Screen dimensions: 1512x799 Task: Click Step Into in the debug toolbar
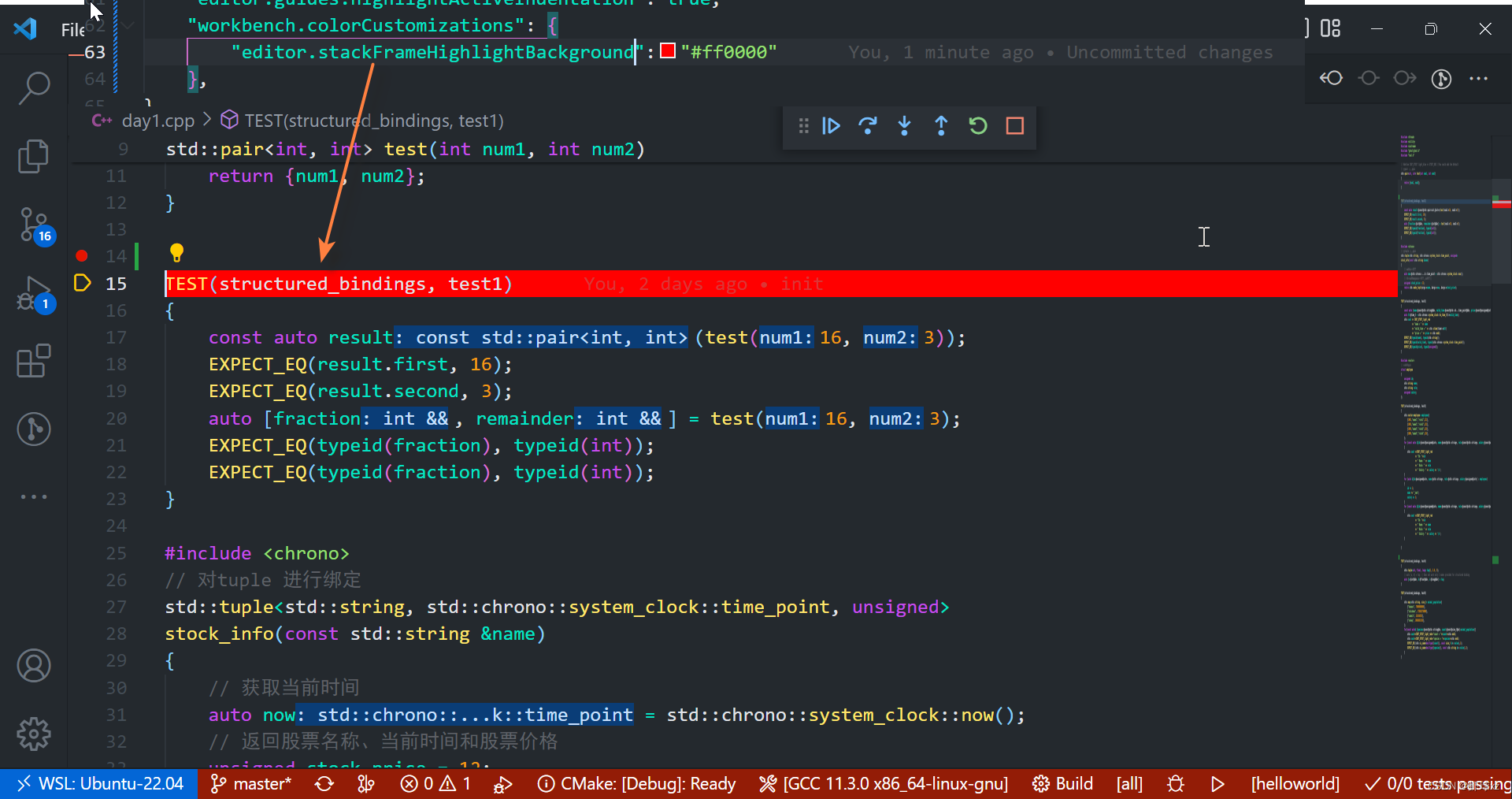point(904,126)
